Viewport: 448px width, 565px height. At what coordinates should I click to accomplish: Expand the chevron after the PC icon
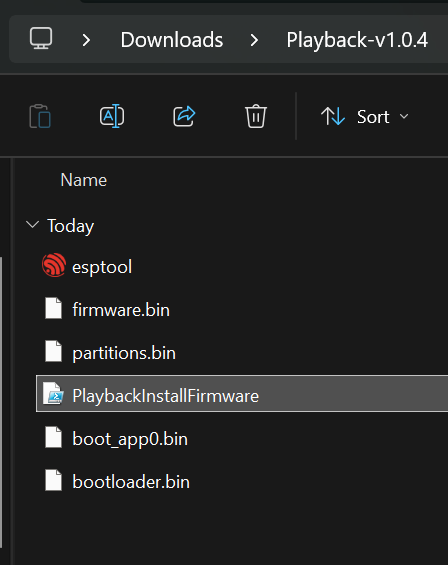point(86,40)
